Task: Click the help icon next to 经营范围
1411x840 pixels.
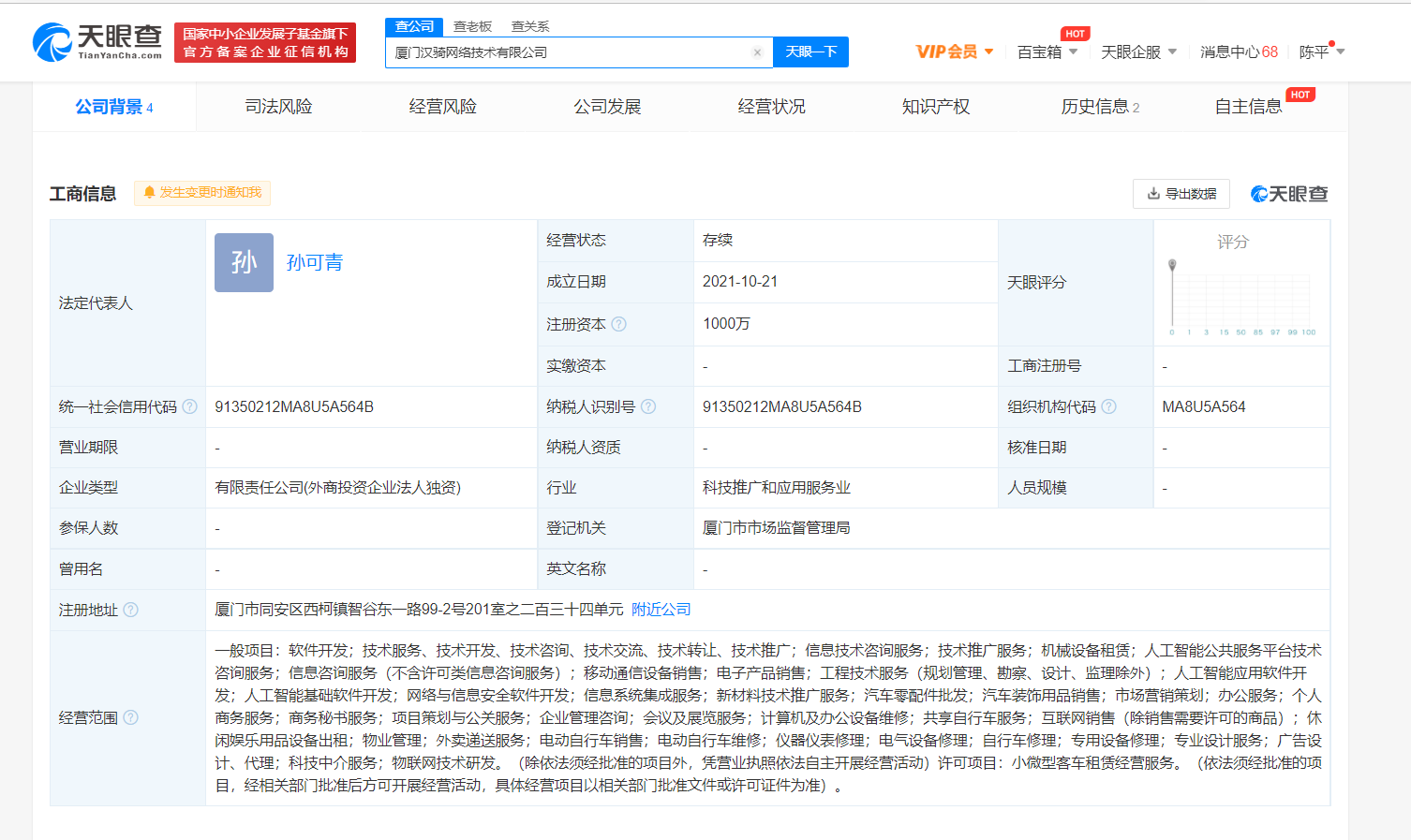Action: pyautogui.click(x=130, y=717)
